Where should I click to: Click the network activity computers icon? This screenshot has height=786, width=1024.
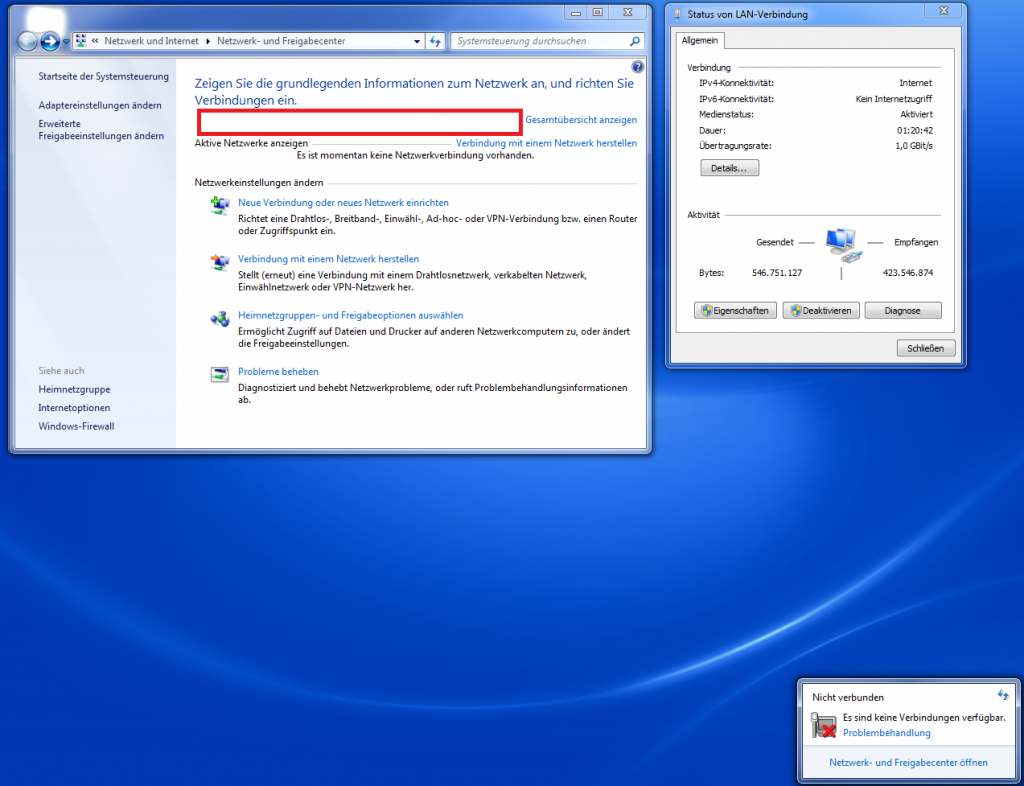click(842, 244)
